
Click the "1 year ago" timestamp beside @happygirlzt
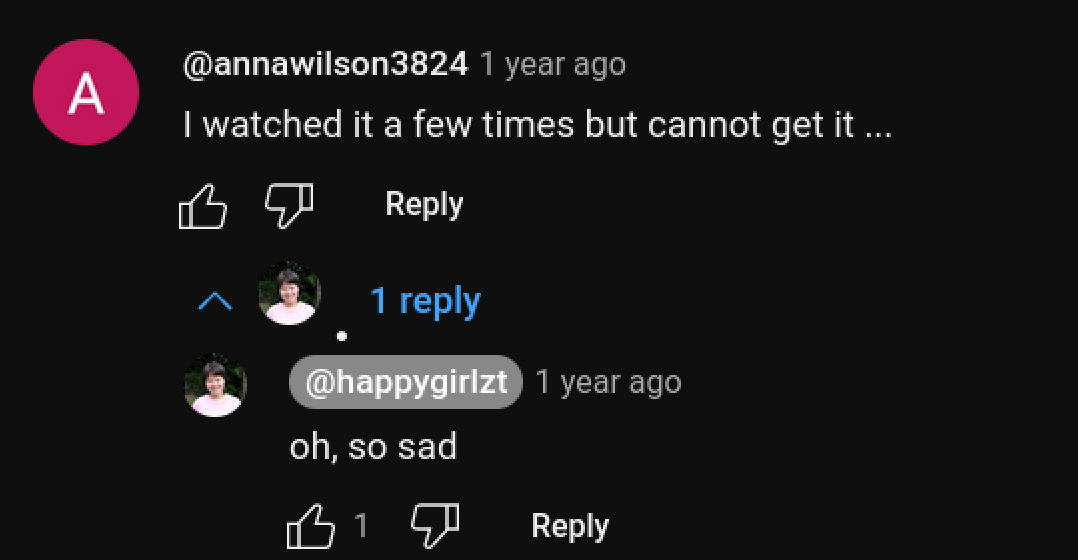click(608, 382)
